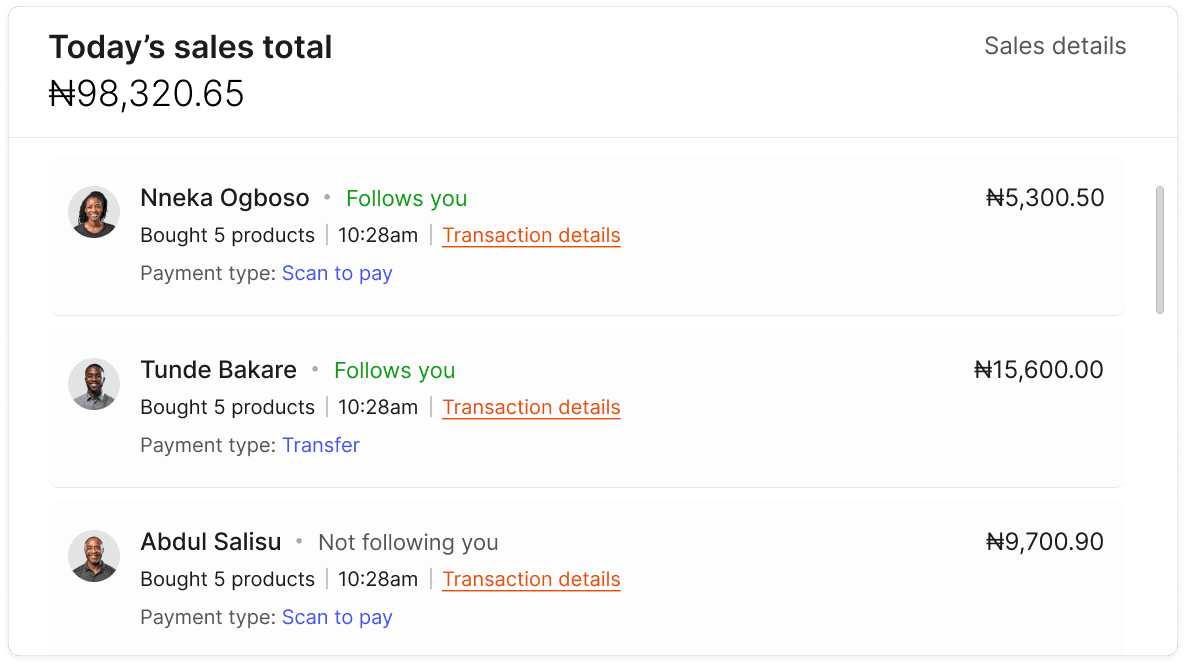Screen dimensions: 1186x666
Task: View Transaction details for Nneka Ogboso
Action: [531, 235]
